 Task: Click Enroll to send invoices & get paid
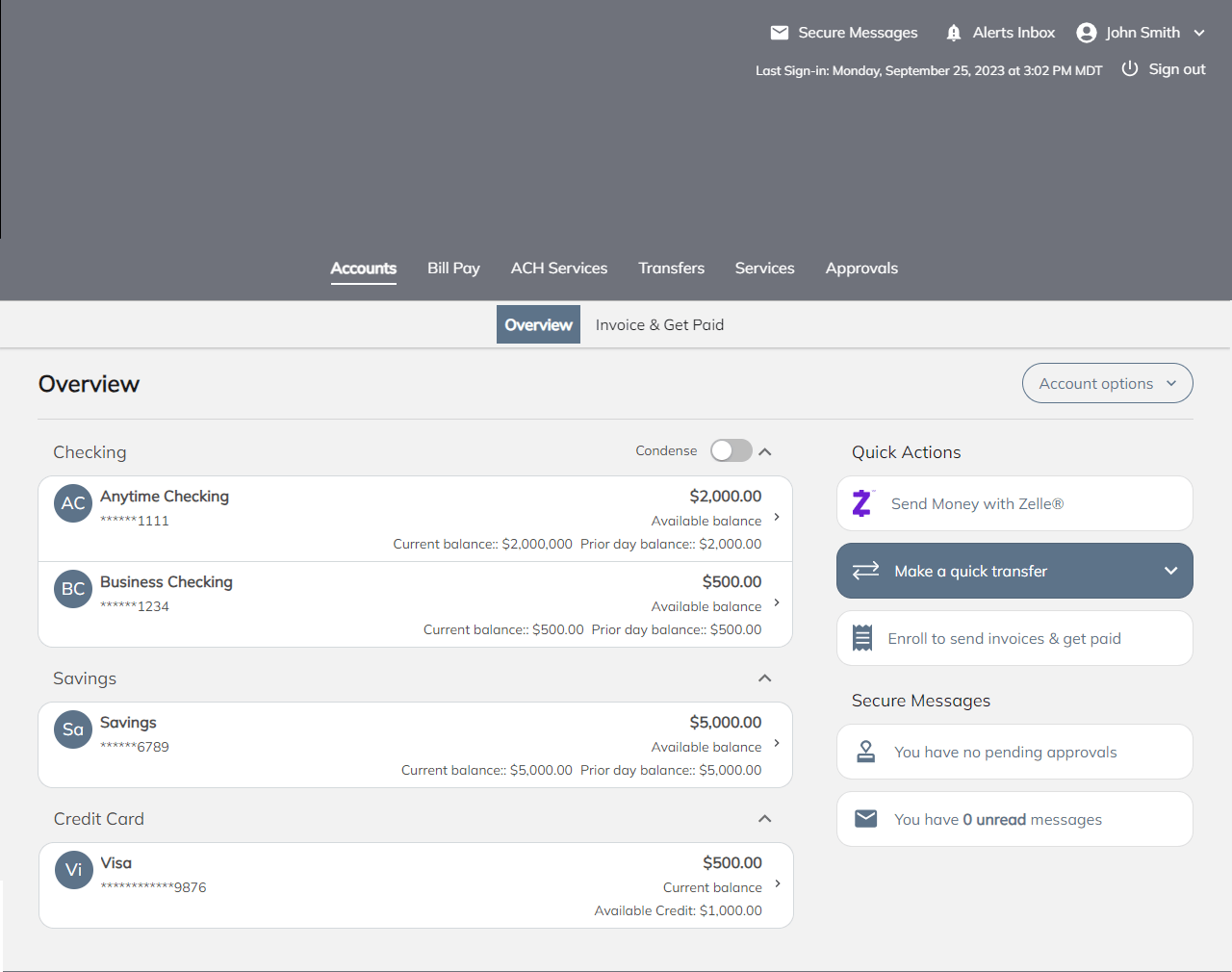1014,638
